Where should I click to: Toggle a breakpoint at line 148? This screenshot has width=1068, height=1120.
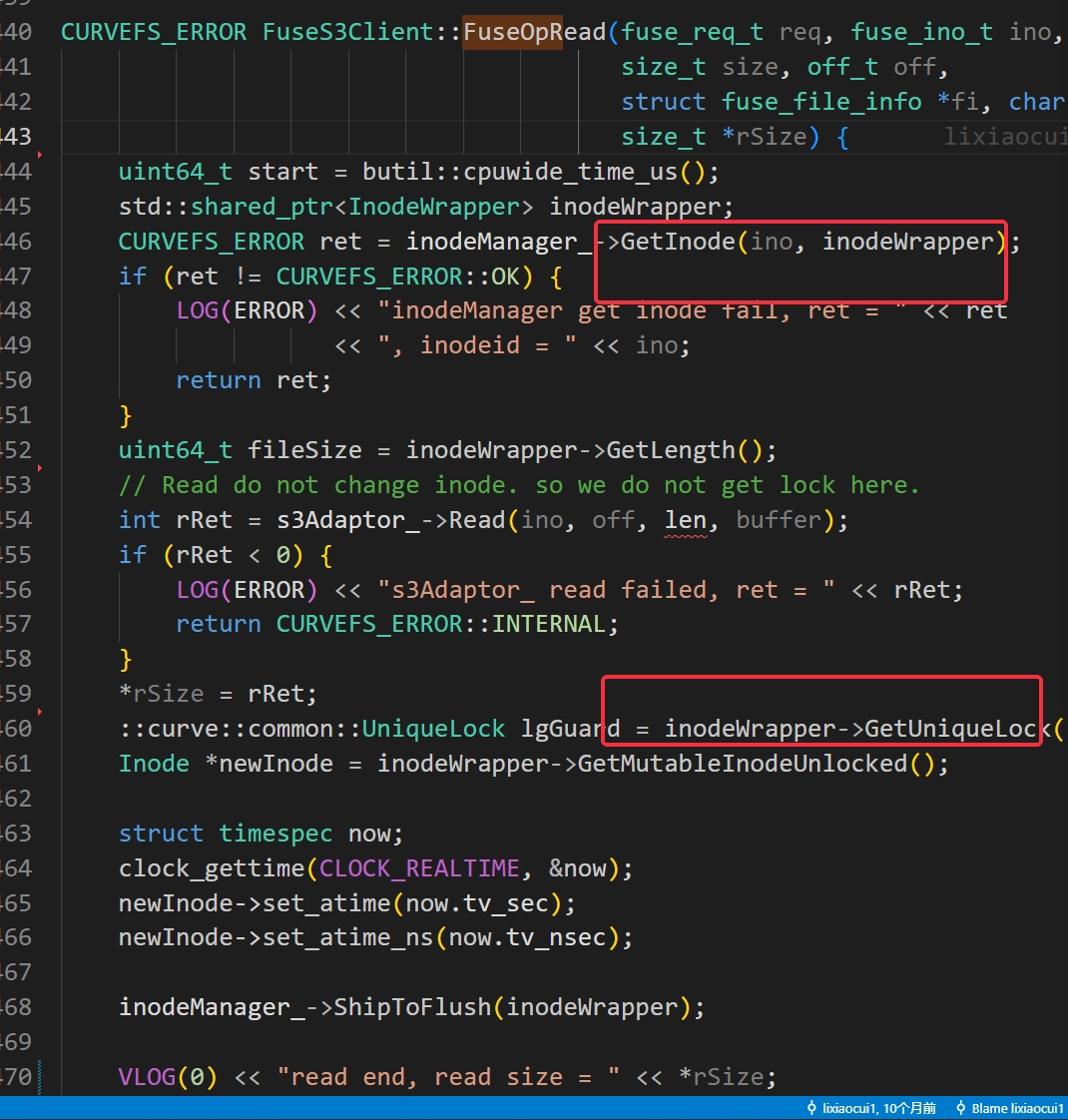10,310
